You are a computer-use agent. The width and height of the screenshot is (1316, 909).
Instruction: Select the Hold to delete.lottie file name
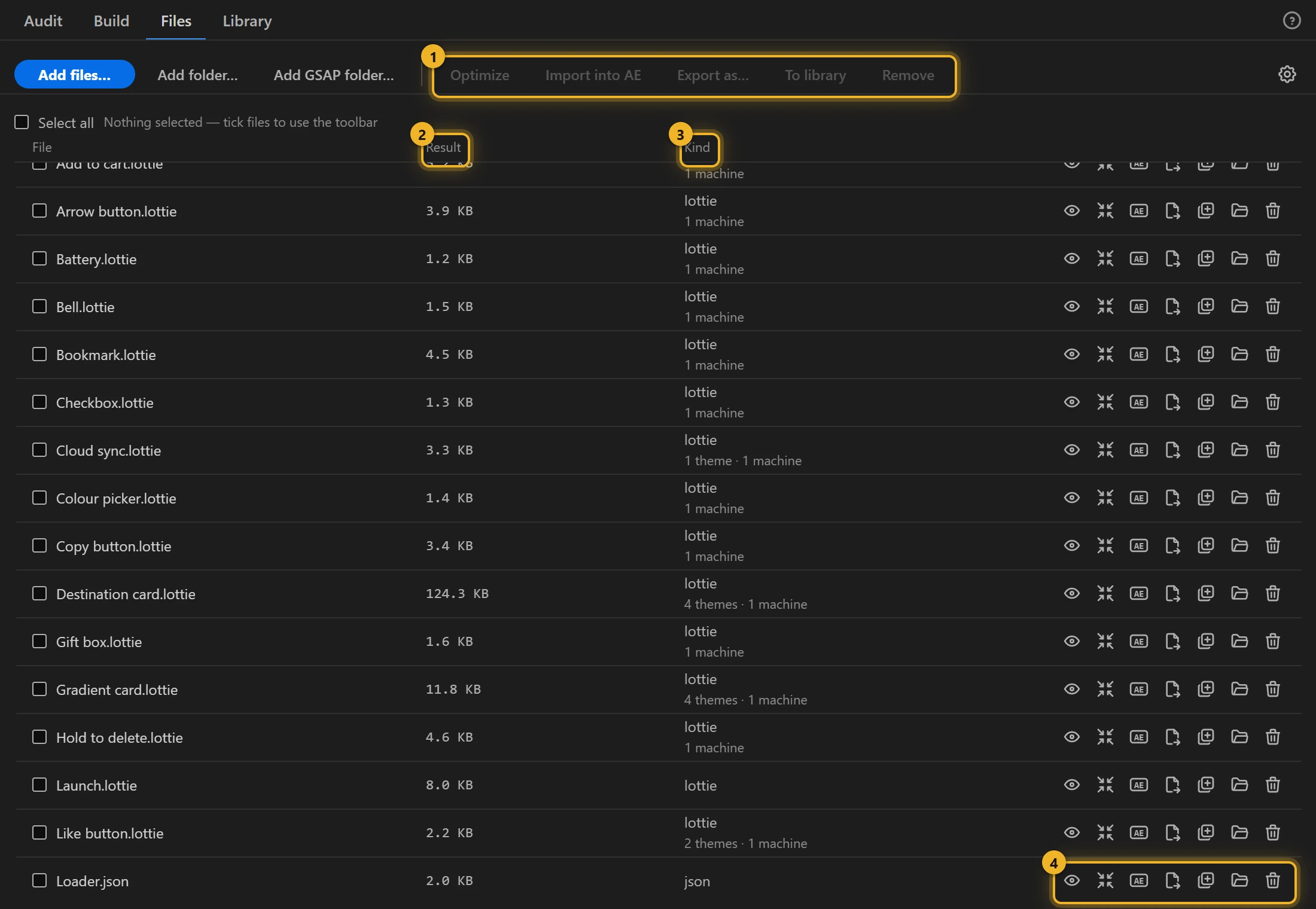click(120, 737)
